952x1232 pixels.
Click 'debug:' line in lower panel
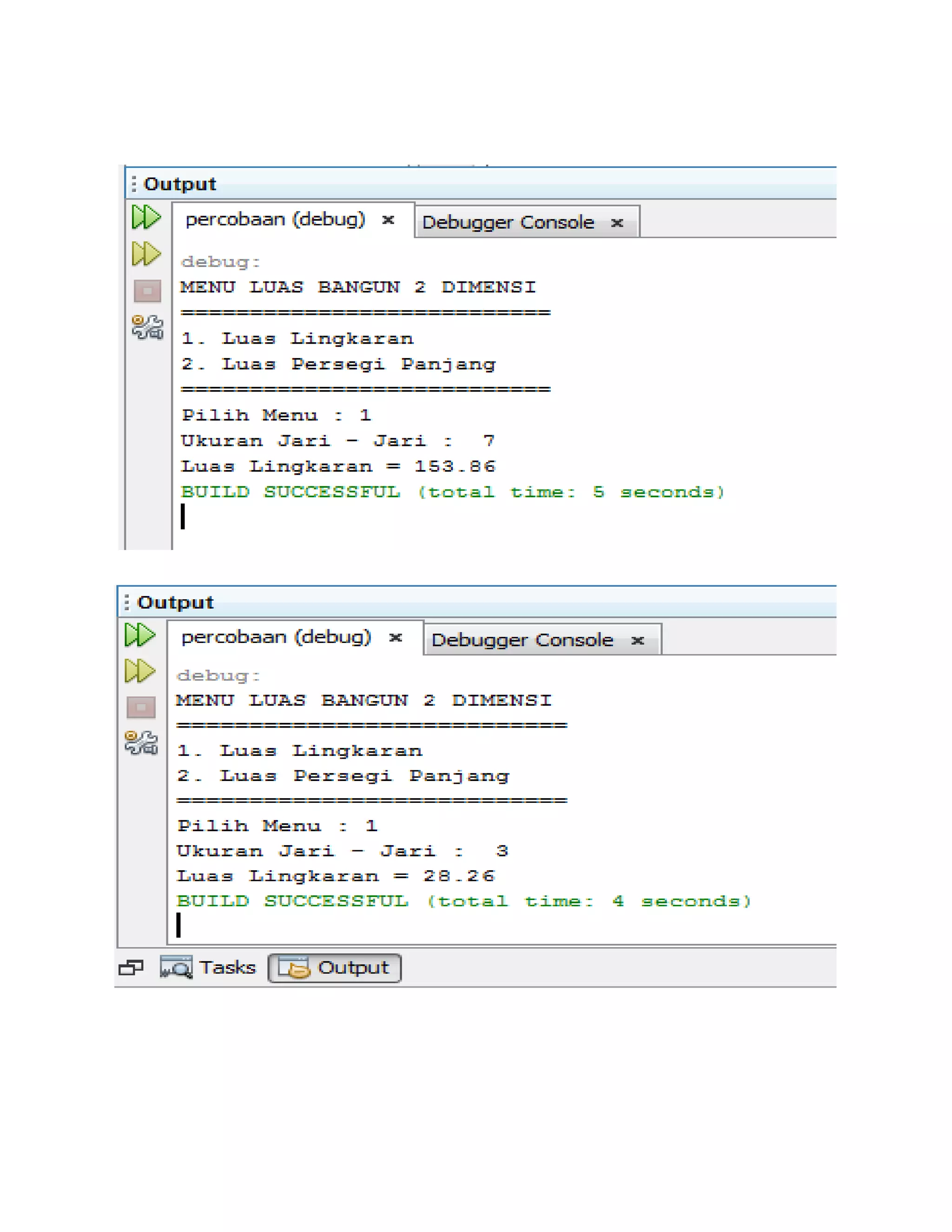point(219,676)
